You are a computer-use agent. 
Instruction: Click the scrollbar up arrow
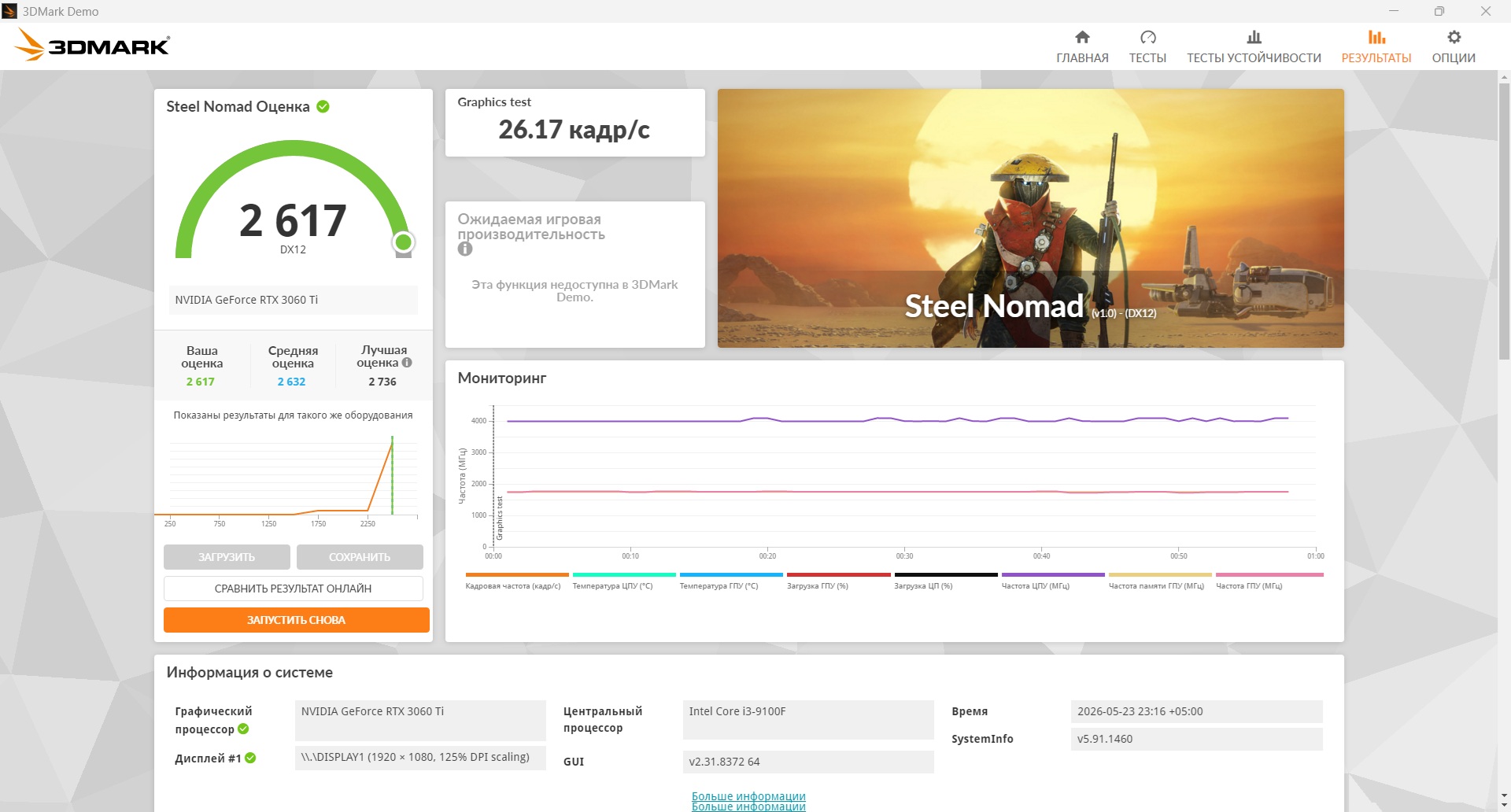pyautogui.click(x=1505, y=77)
